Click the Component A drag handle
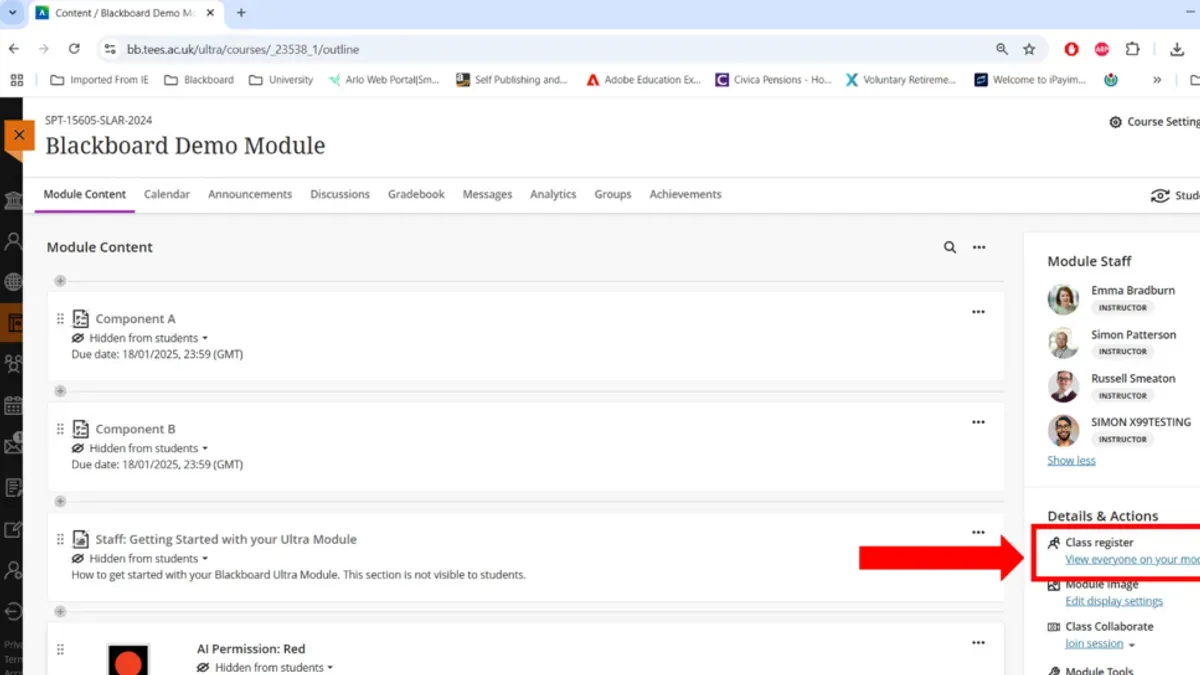The image size is (1200, 675). [x=60, y=319]
